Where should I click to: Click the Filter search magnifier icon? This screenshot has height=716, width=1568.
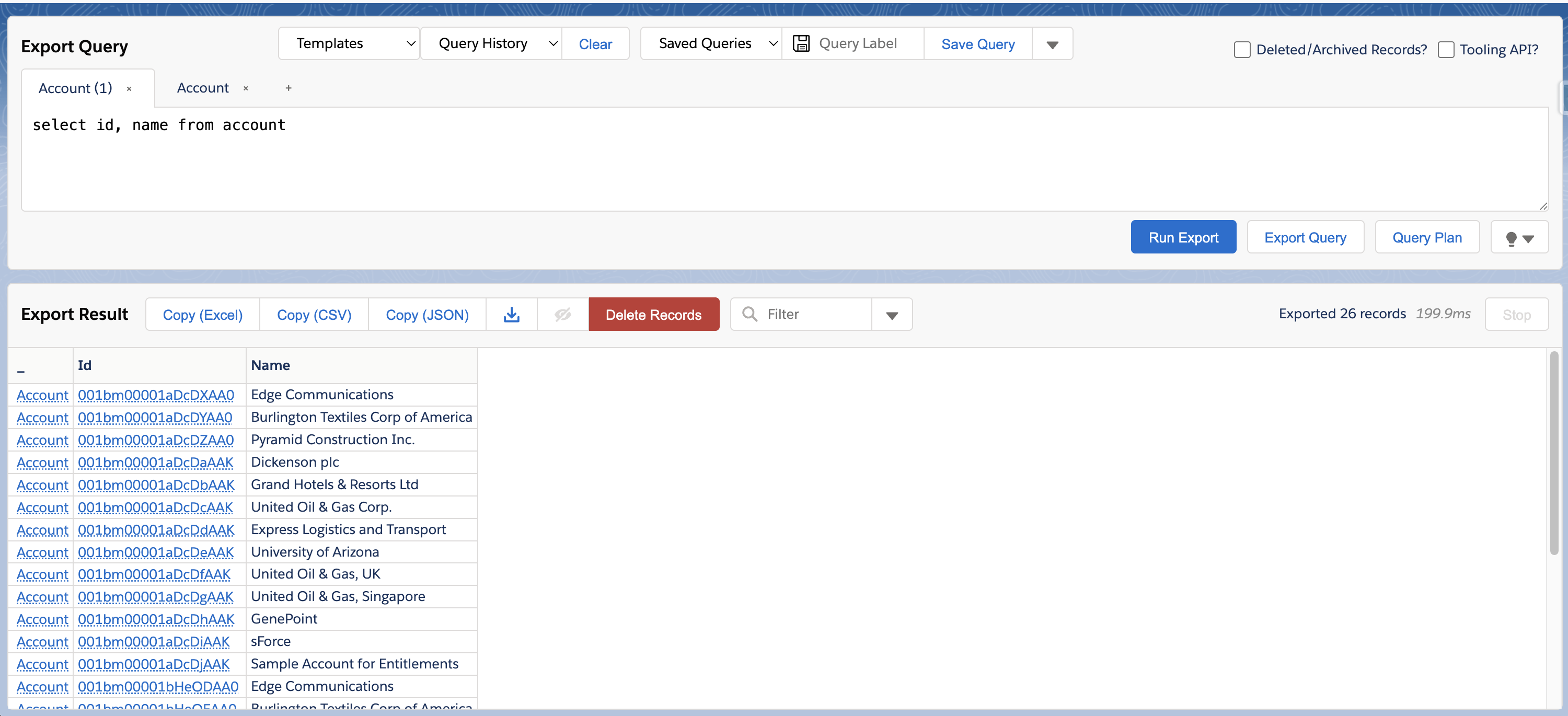click(750, 314)
